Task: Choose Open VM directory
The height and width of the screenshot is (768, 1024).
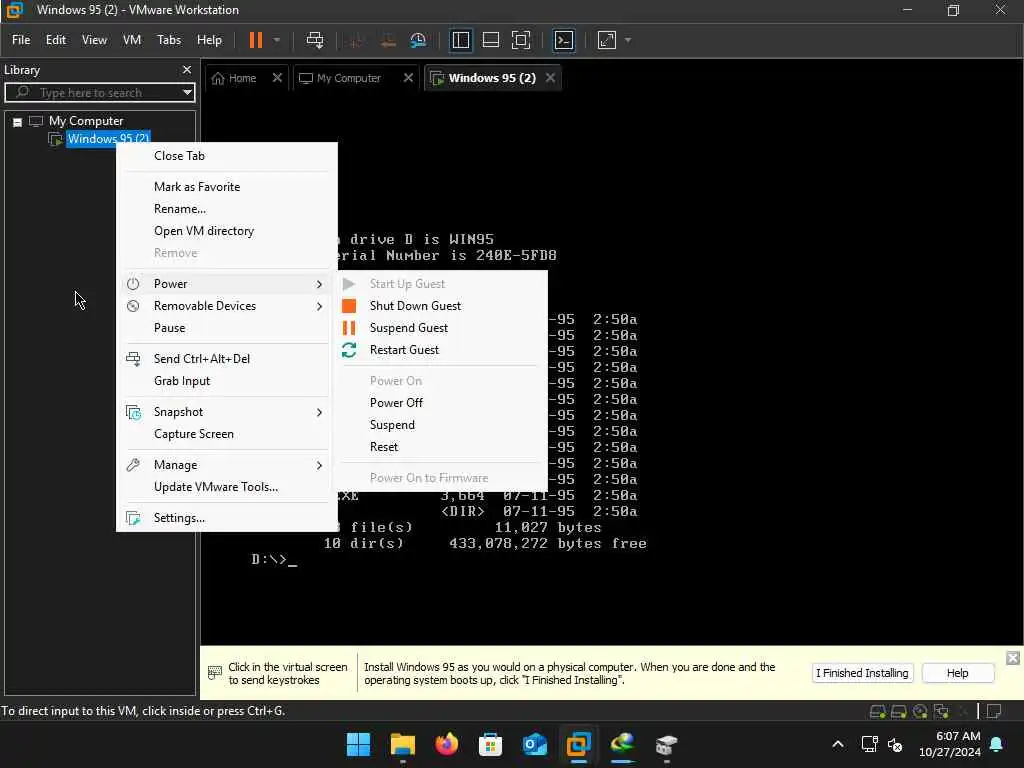Action: 204,231
